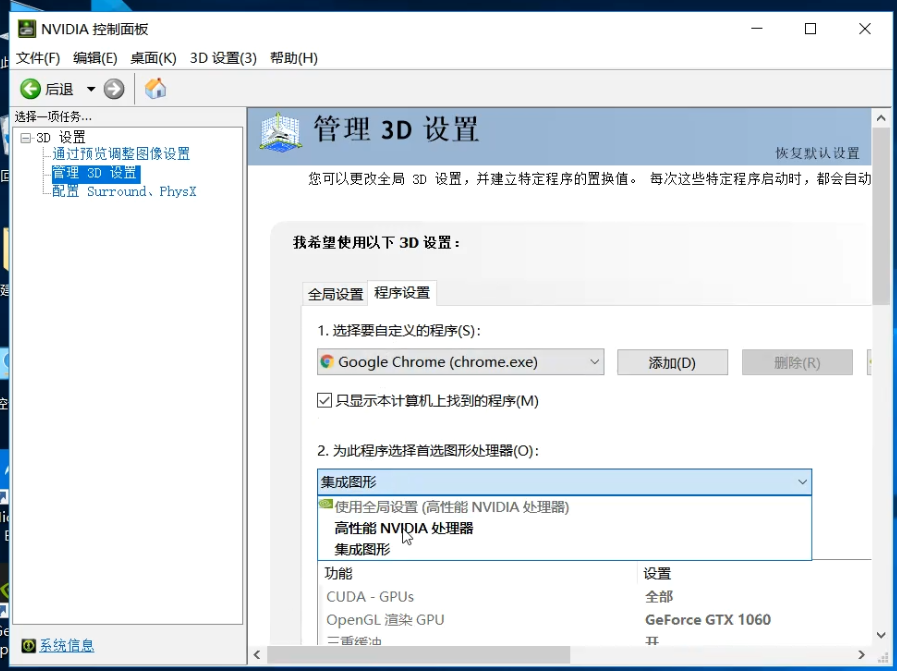Click 恢复默认设置 in the header
The image size is (897, 671).
(x=817, y=153)
